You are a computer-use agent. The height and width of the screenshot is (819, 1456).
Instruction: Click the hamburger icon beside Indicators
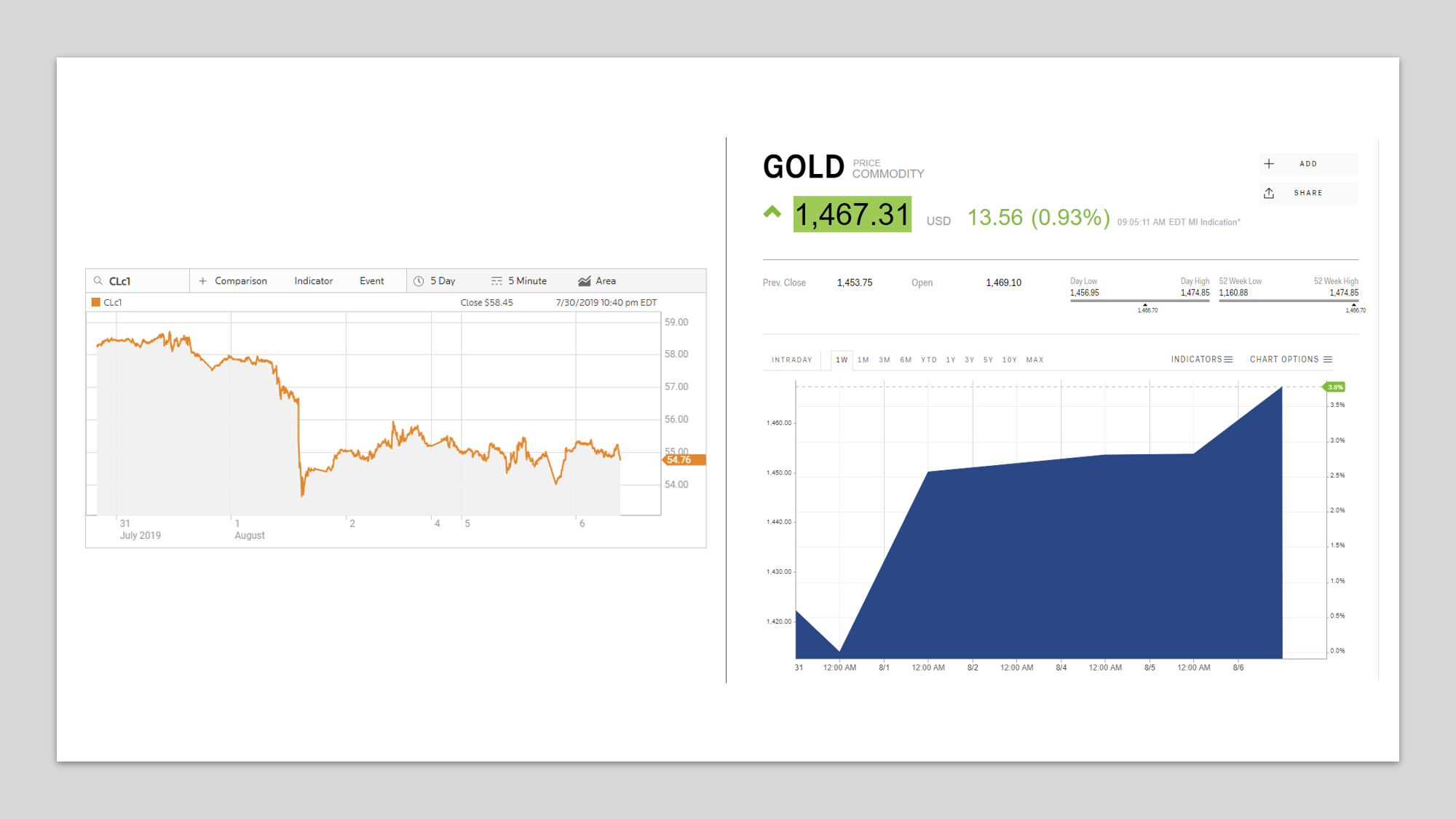[x=1229, y=360]
